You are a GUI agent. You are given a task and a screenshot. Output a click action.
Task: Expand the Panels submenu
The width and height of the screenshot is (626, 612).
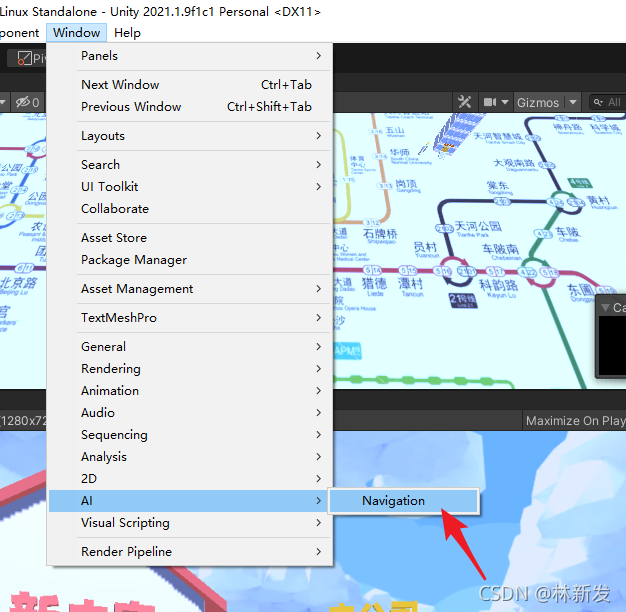tap(190, 56)
